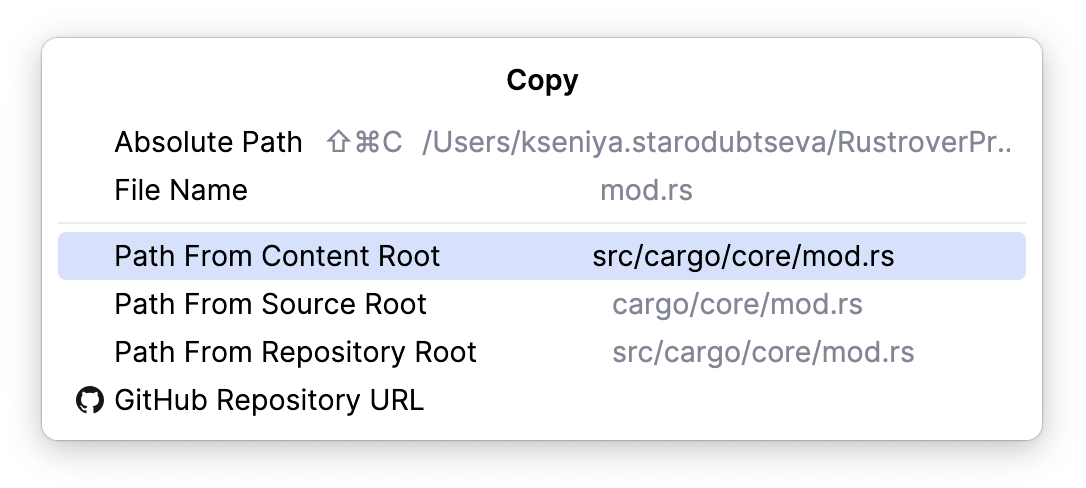The height and width of the screenshot is (488, 1086).
Task: Click the separator line below File Name
Action: coord(542,223)
